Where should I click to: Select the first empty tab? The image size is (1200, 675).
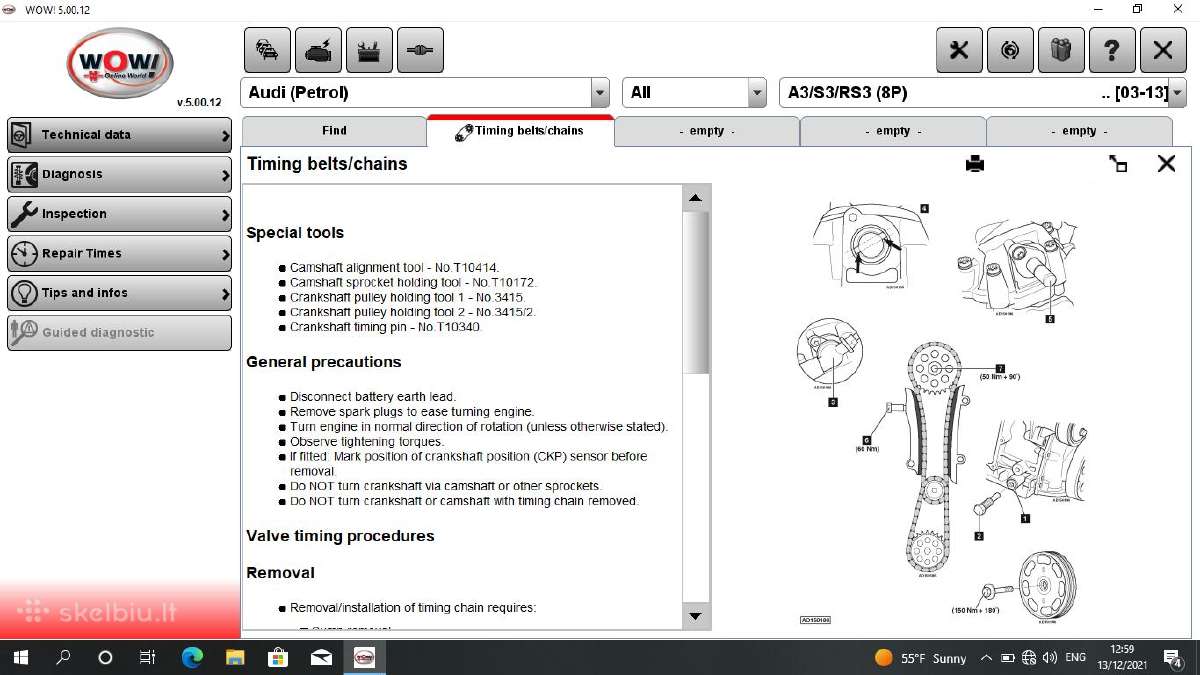(x=706, y=131)
